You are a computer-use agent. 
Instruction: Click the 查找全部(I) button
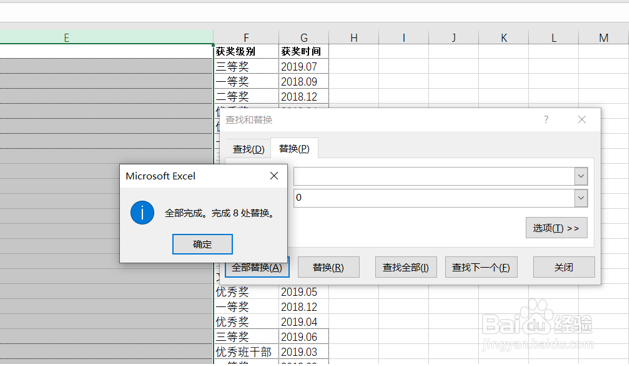(406, 267)
